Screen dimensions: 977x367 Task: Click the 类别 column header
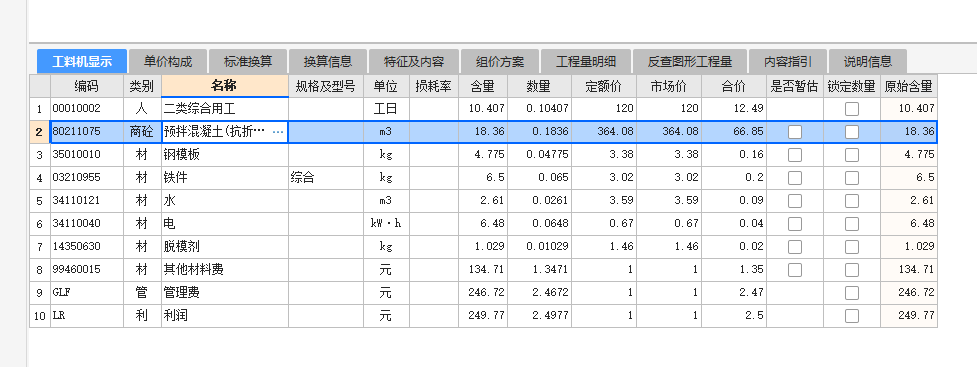(x=142, y=86)
